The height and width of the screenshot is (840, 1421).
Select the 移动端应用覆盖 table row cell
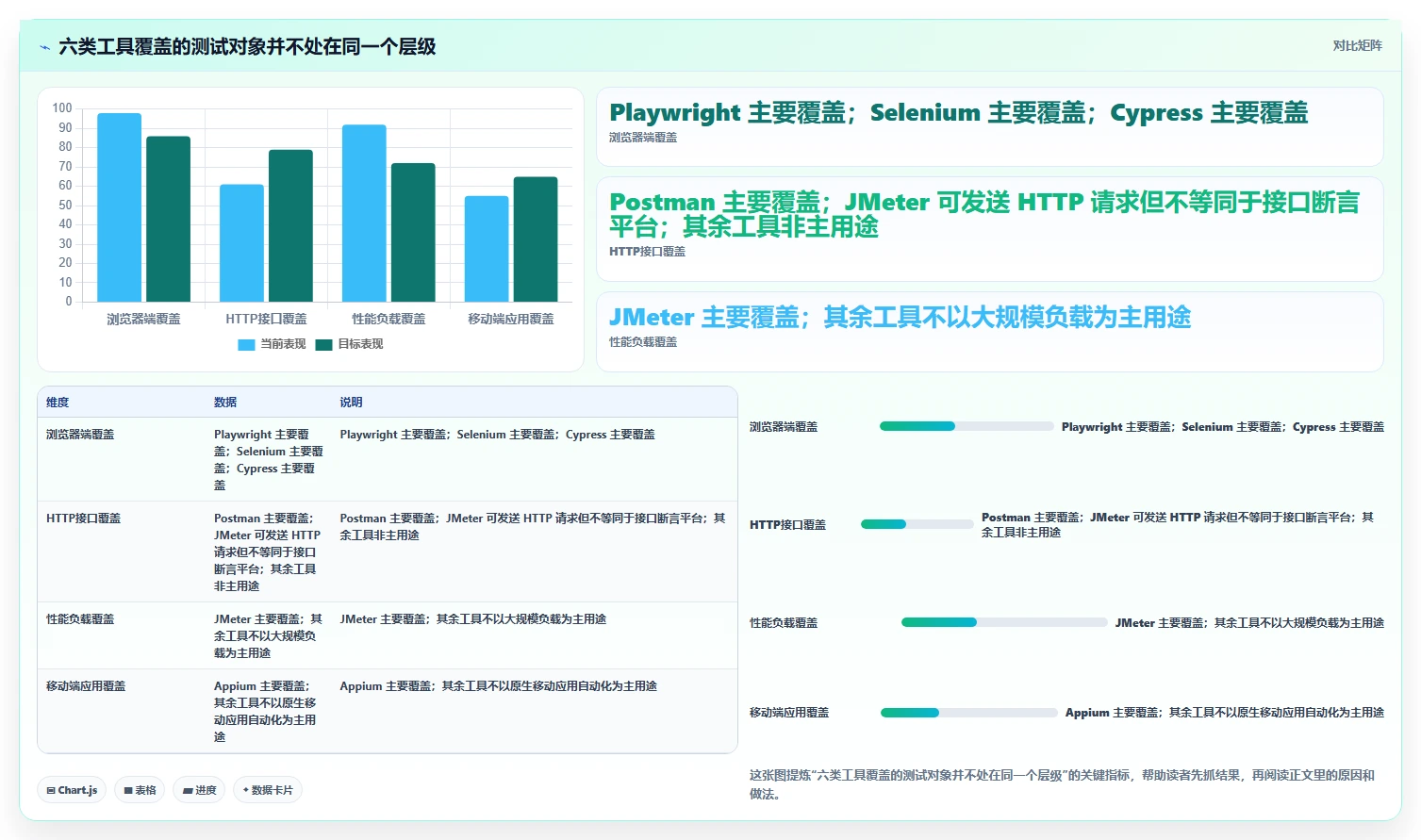(86, 686)
